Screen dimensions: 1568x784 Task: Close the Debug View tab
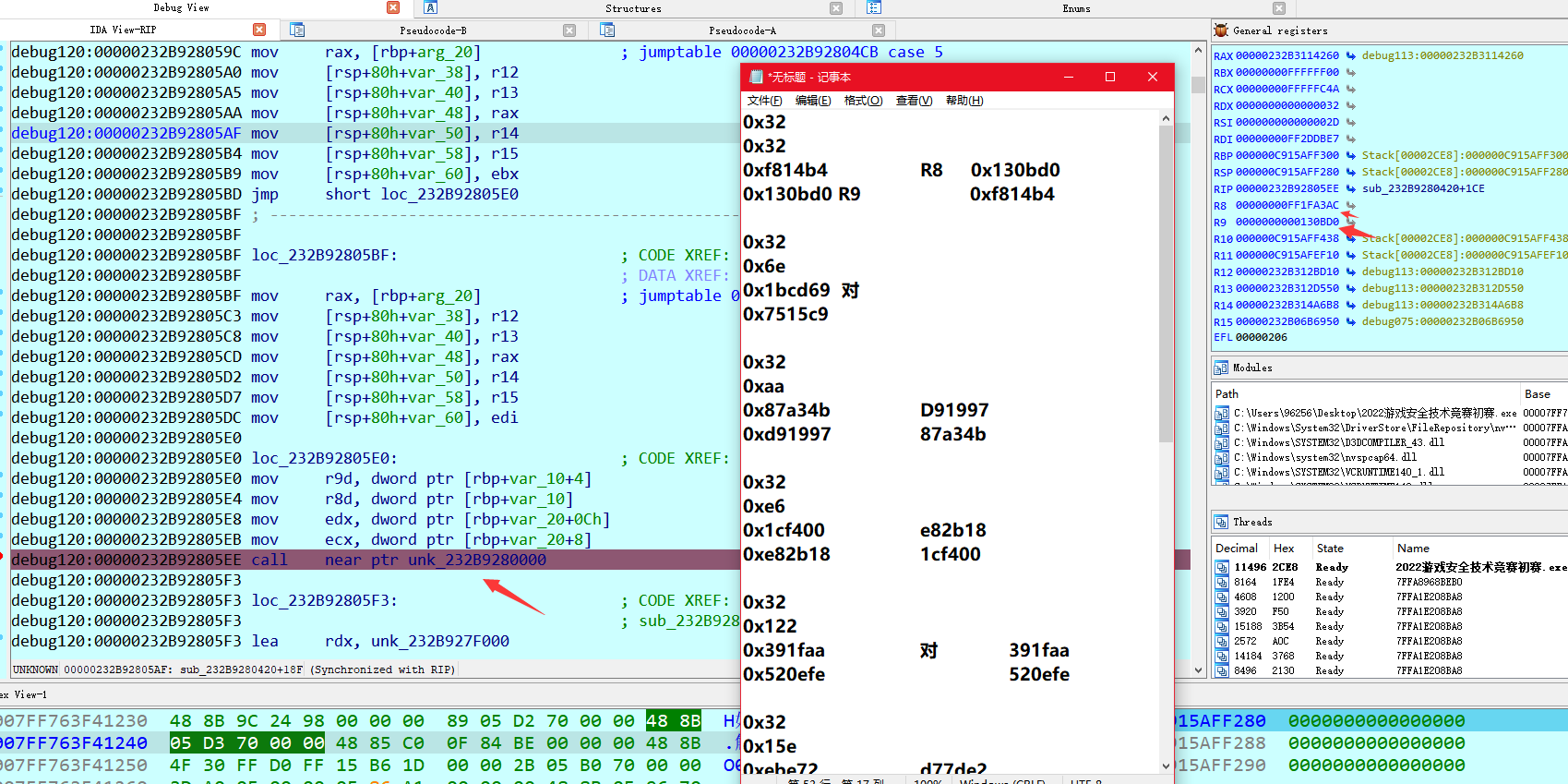(393, 7)
